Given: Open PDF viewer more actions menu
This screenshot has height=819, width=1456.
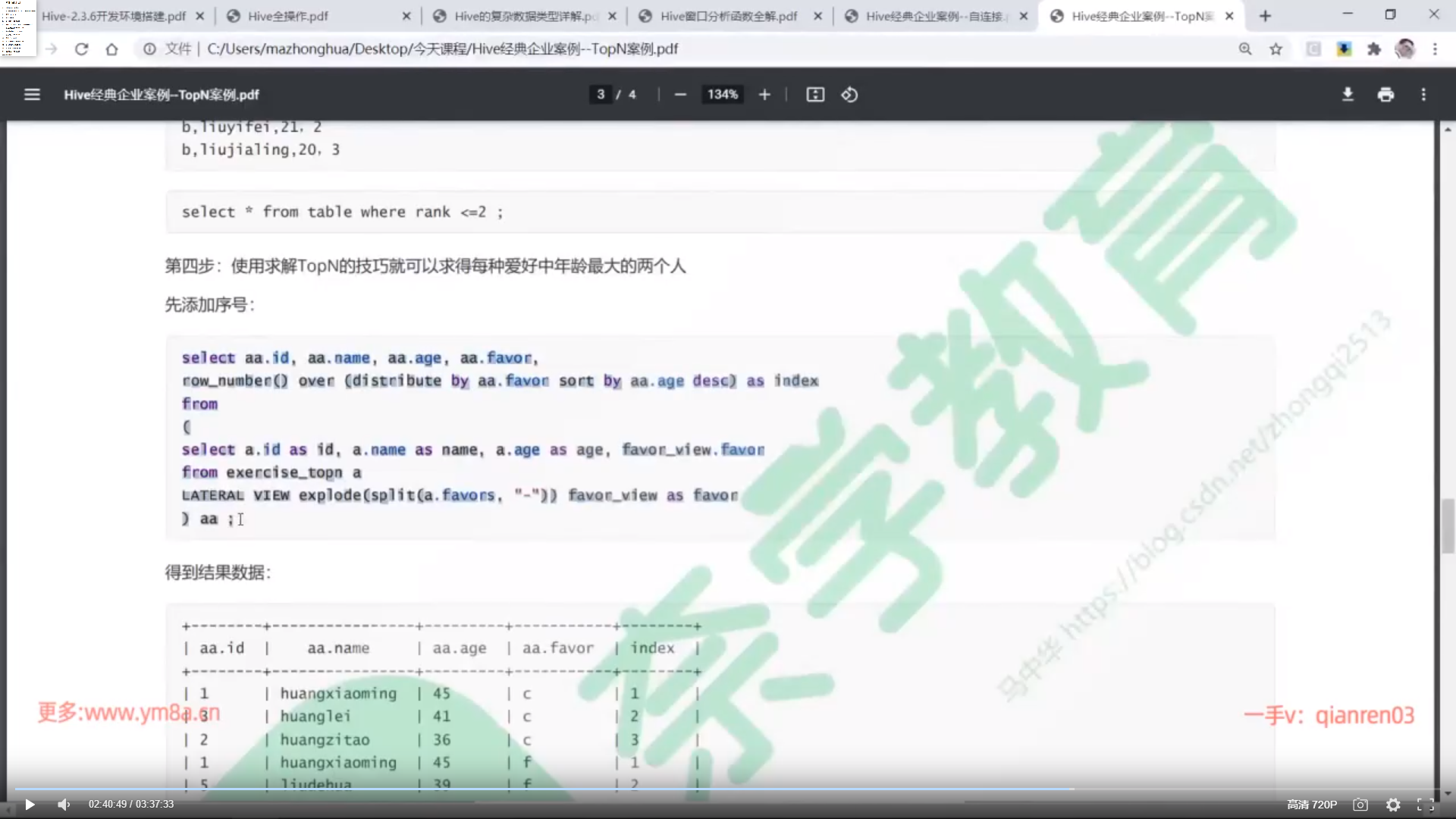Looking at the screenshot, I should click(1423, 95).
